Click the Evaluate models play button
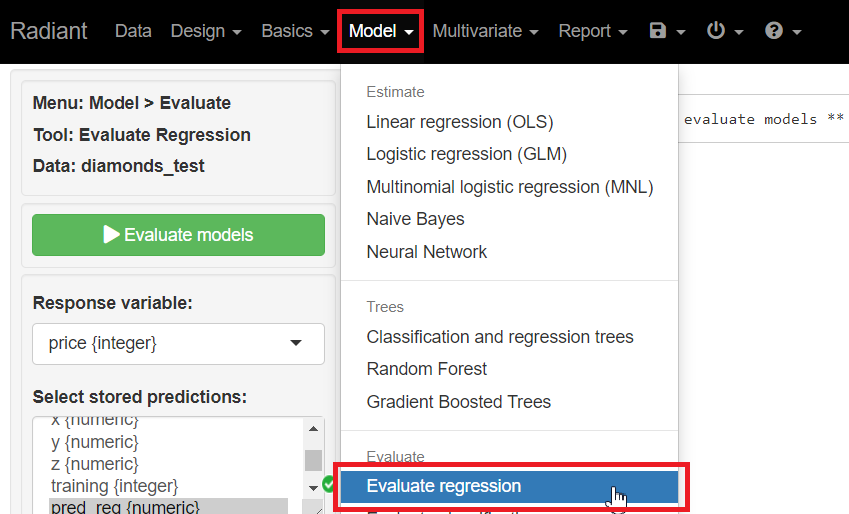 [178, 235]
